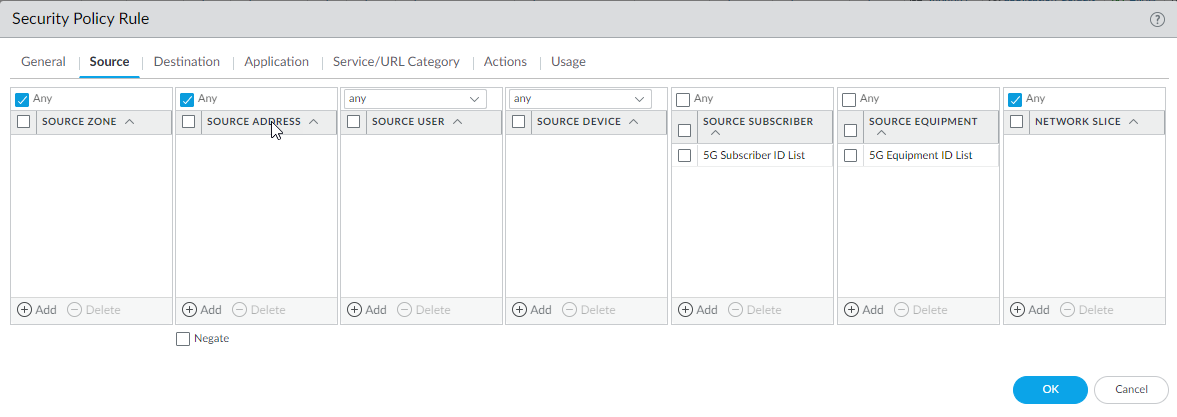Cancel the Security Policy Rule dialog
This screenshot has width=1177, height=417.
click(1131, 389)
